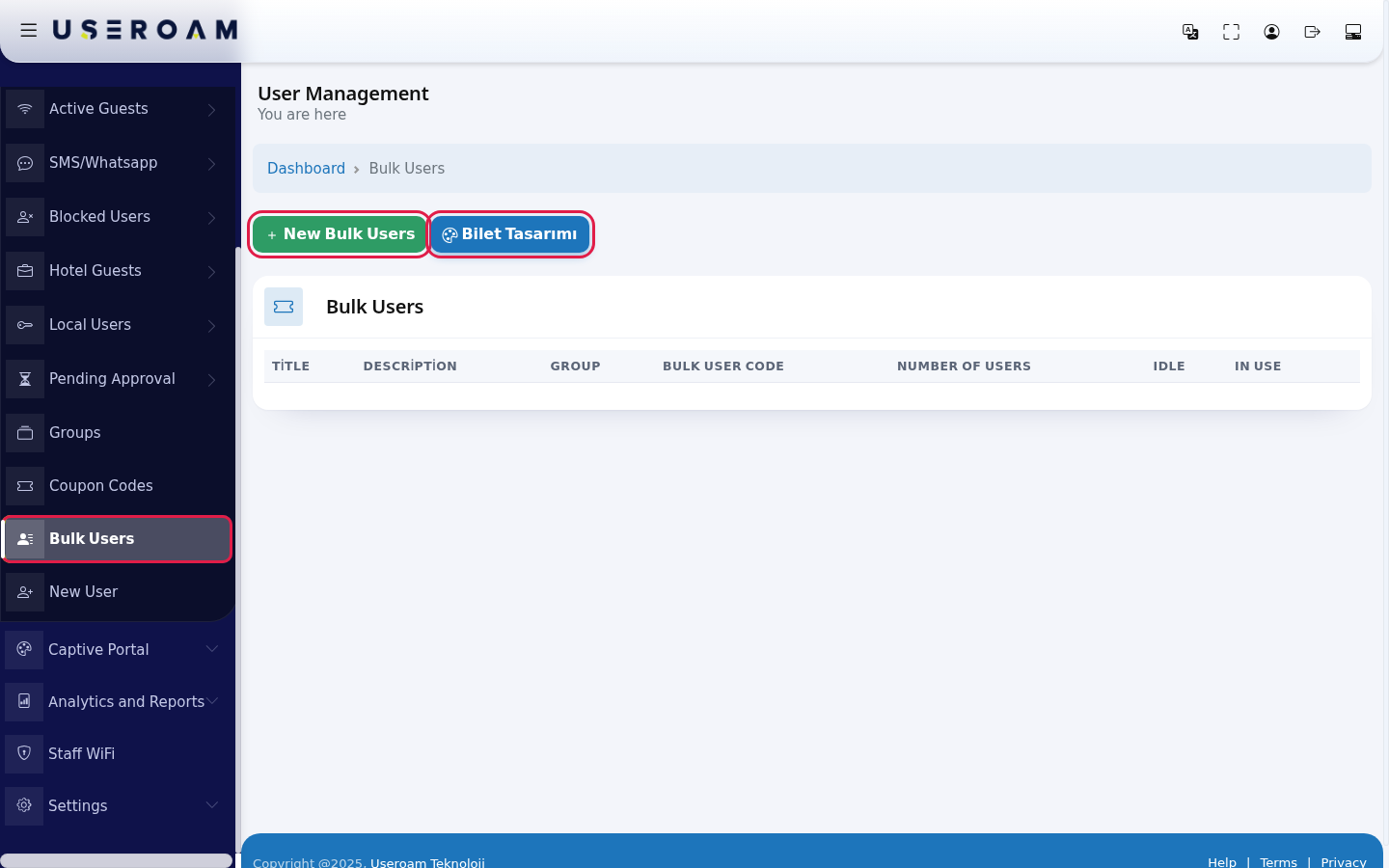
Task: Select Bulk Users in sidebar
Action: pyautogui.click(x=117, y=539)
